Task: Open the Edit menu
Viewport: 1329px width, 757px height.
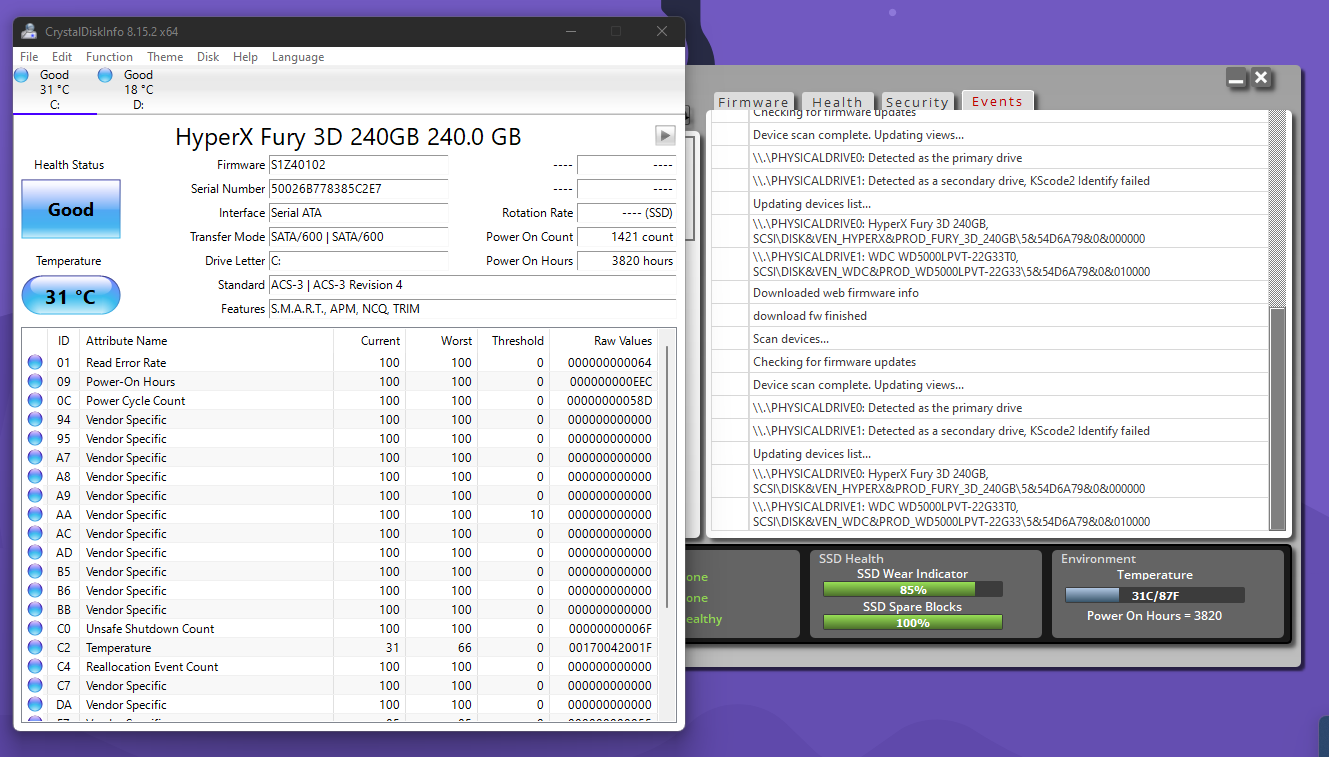Action: pos(62,57)
